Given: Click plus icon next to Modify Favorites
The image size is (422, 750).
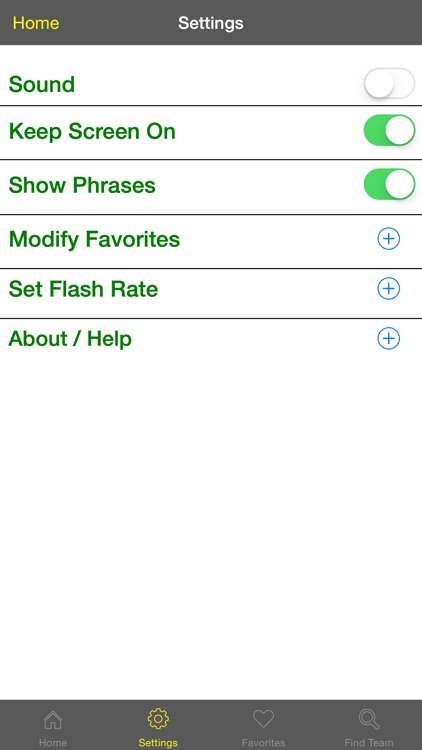Looking at the screenshot, I should 389,239.
